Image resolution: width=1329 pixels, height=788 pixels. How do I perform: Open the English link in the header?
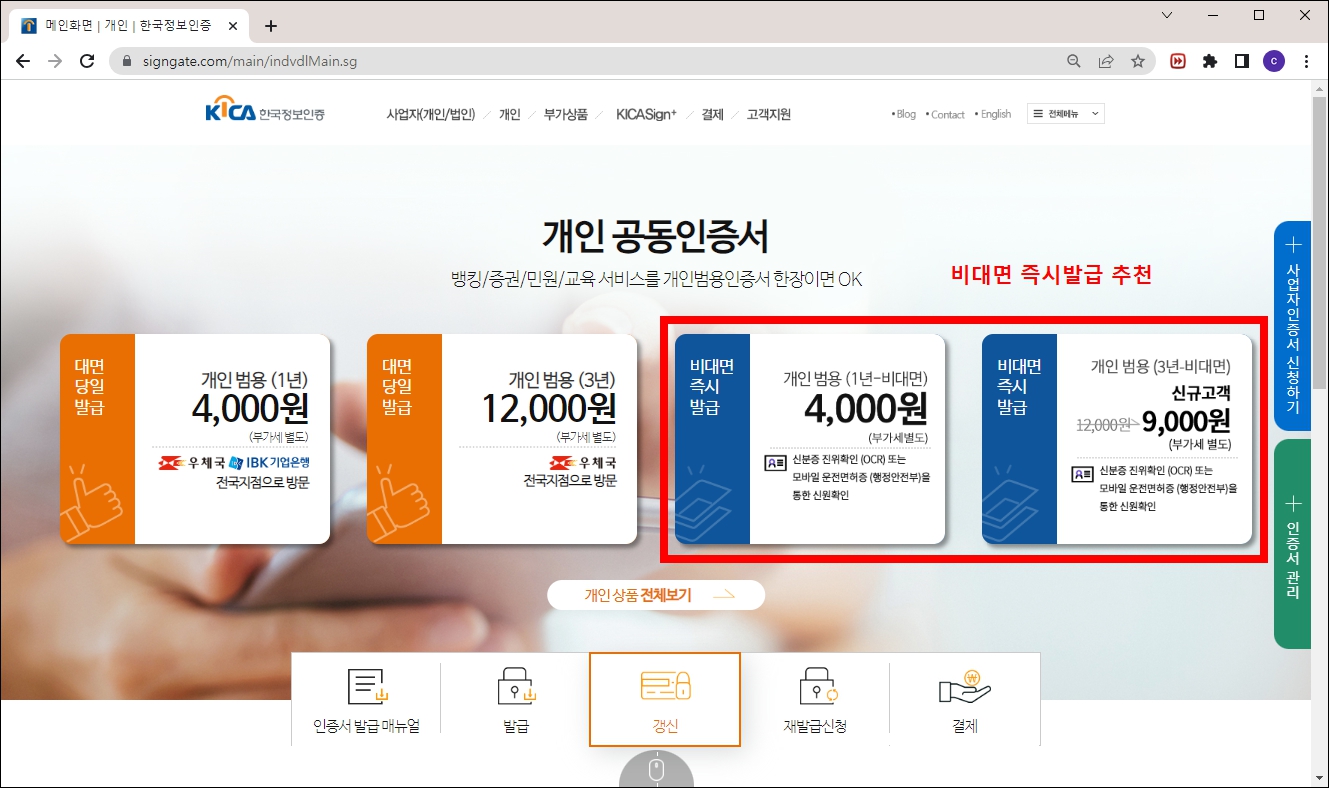point(994,114)
